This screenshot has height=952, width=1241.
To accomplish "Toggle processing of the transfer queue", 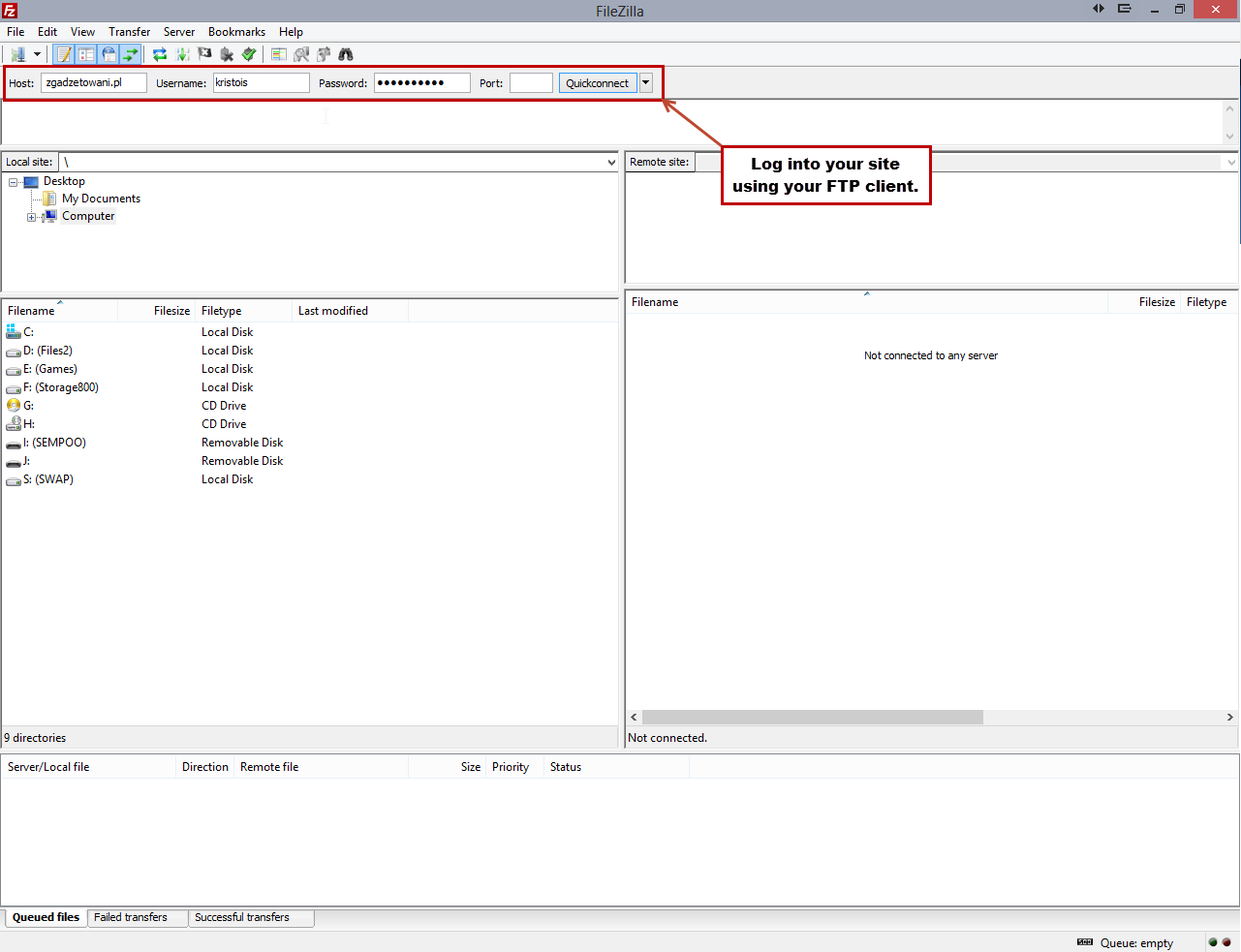I will pyautogui.click(x=182, y=54).
